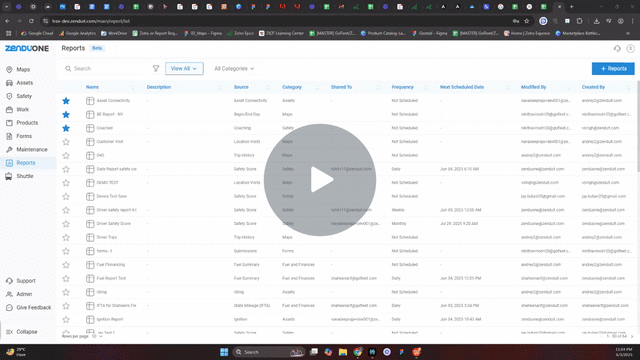Click the filter funnel icon
640x360 pixels.
[x=156, y=69]
